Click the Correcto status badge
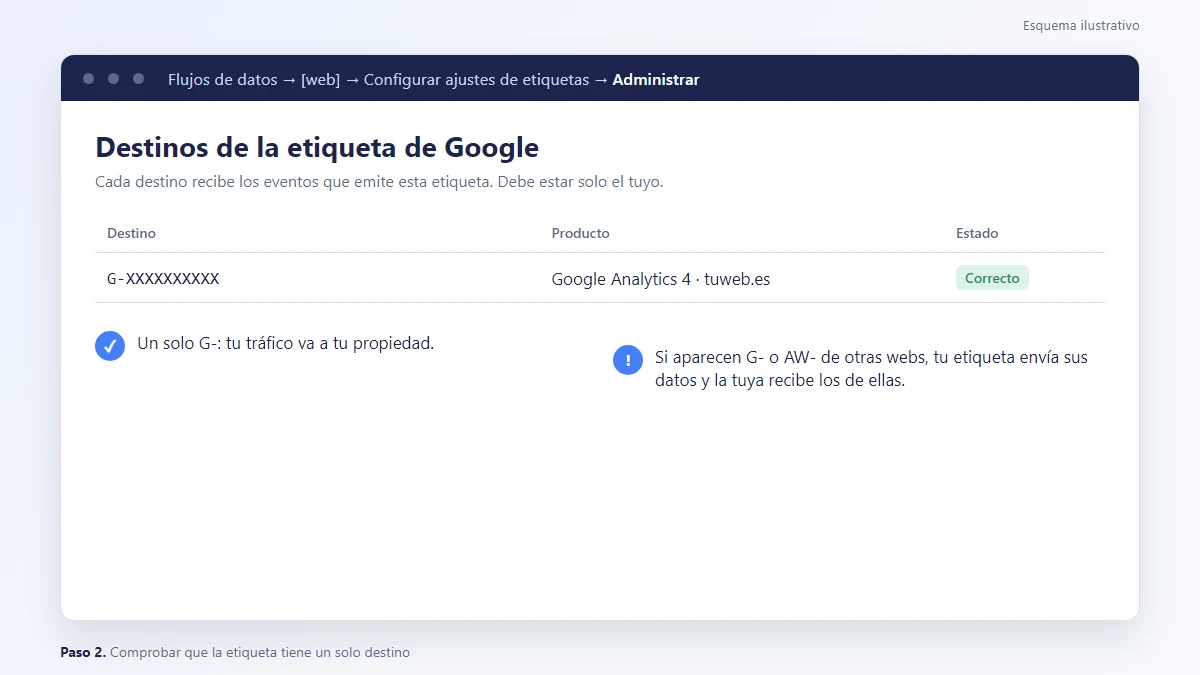Image resolution: width=1200 pixels, height=675 pixels. point(992,278)
